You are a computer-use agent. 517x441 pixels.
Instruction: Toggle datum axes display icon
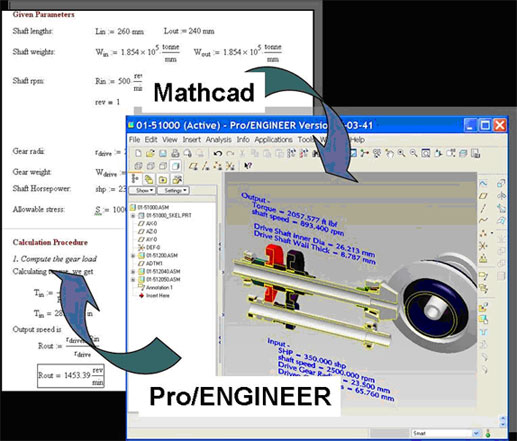(x=206, y=166)
